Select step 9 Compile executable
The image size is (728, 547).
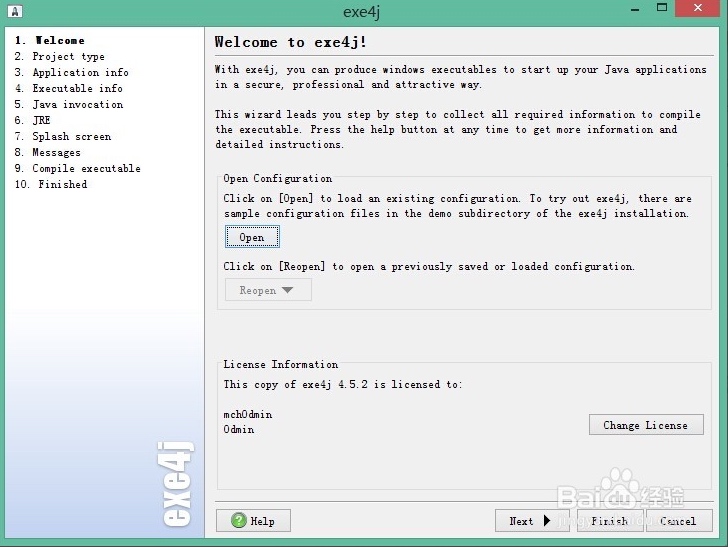pos(78,168)
